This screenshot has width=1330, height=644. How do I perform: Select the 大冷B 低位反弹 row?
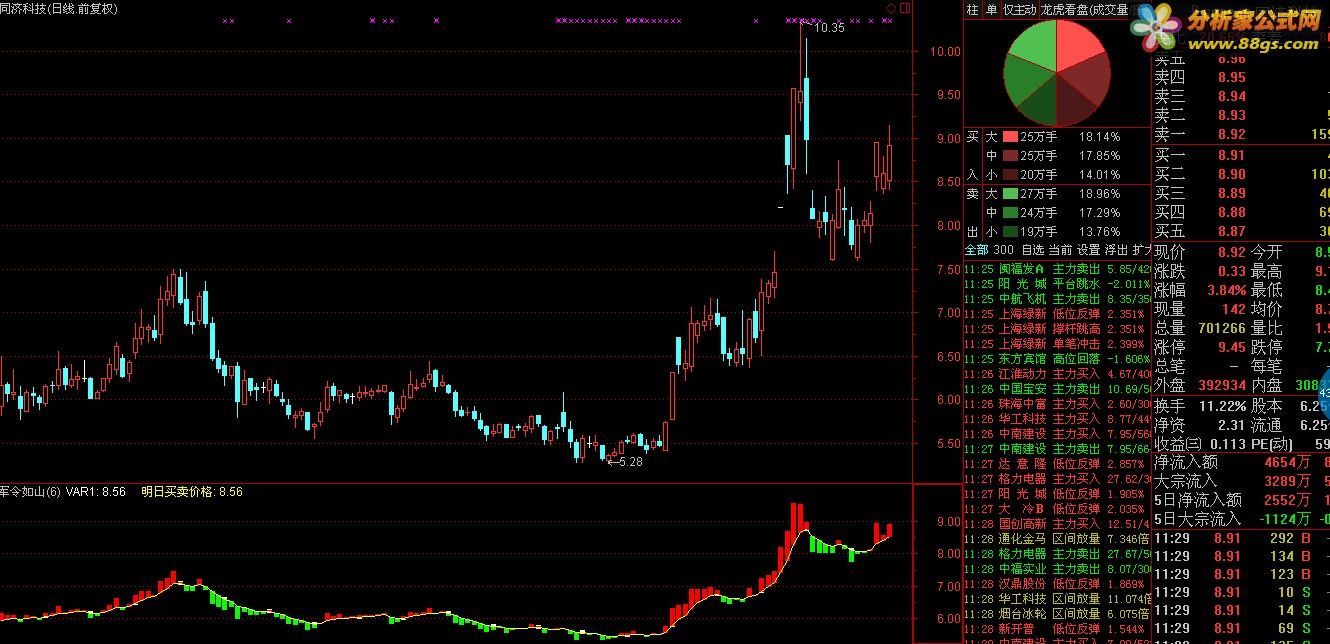point(1056,509)
